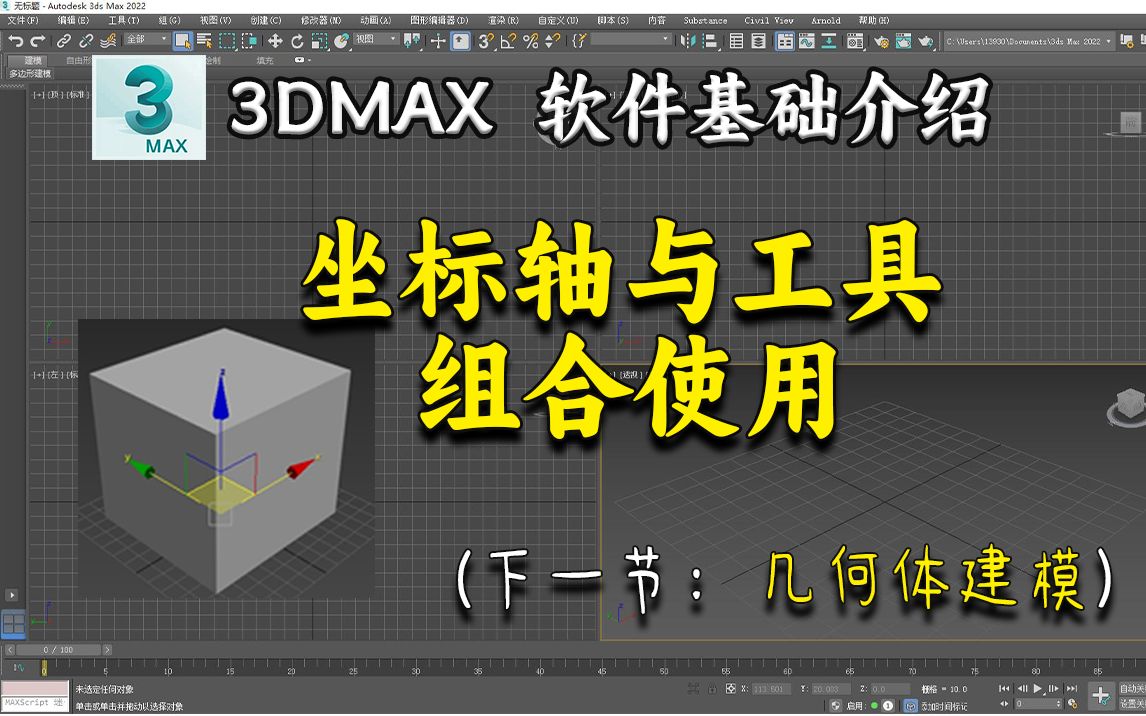Toggle the Snaps Toggle icon
The image size is (1146, 716).
(x=484, y=41)
